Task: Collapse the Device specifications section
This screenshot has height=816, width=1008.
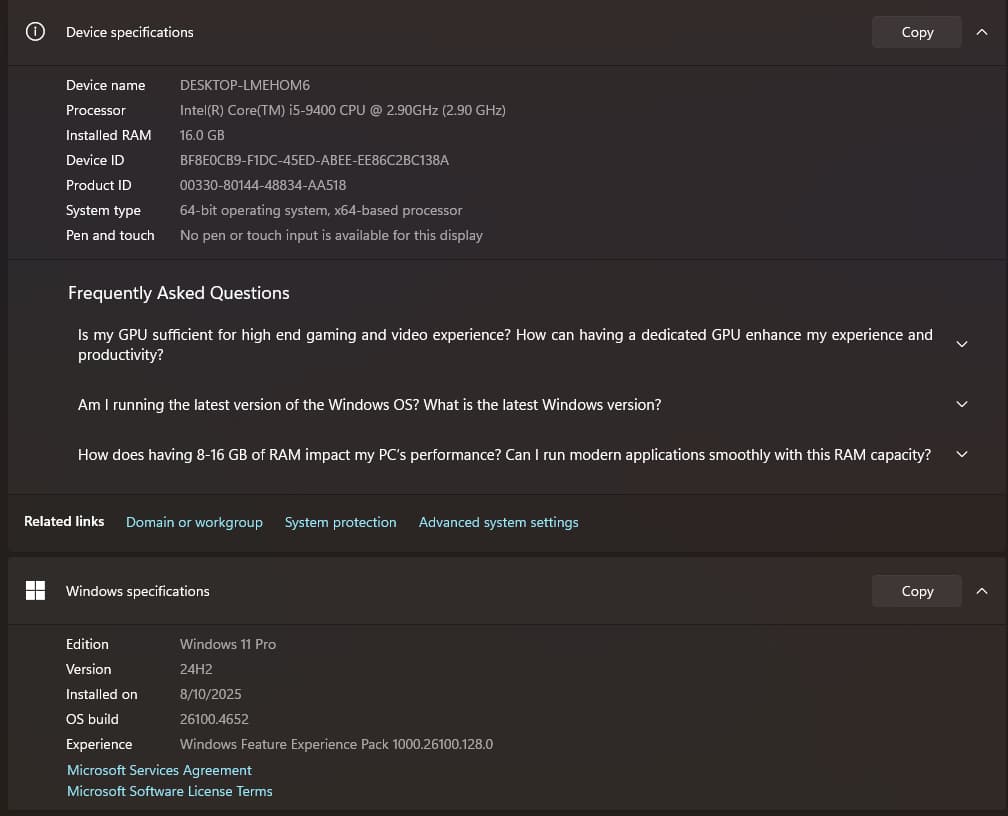Action: 982,32
